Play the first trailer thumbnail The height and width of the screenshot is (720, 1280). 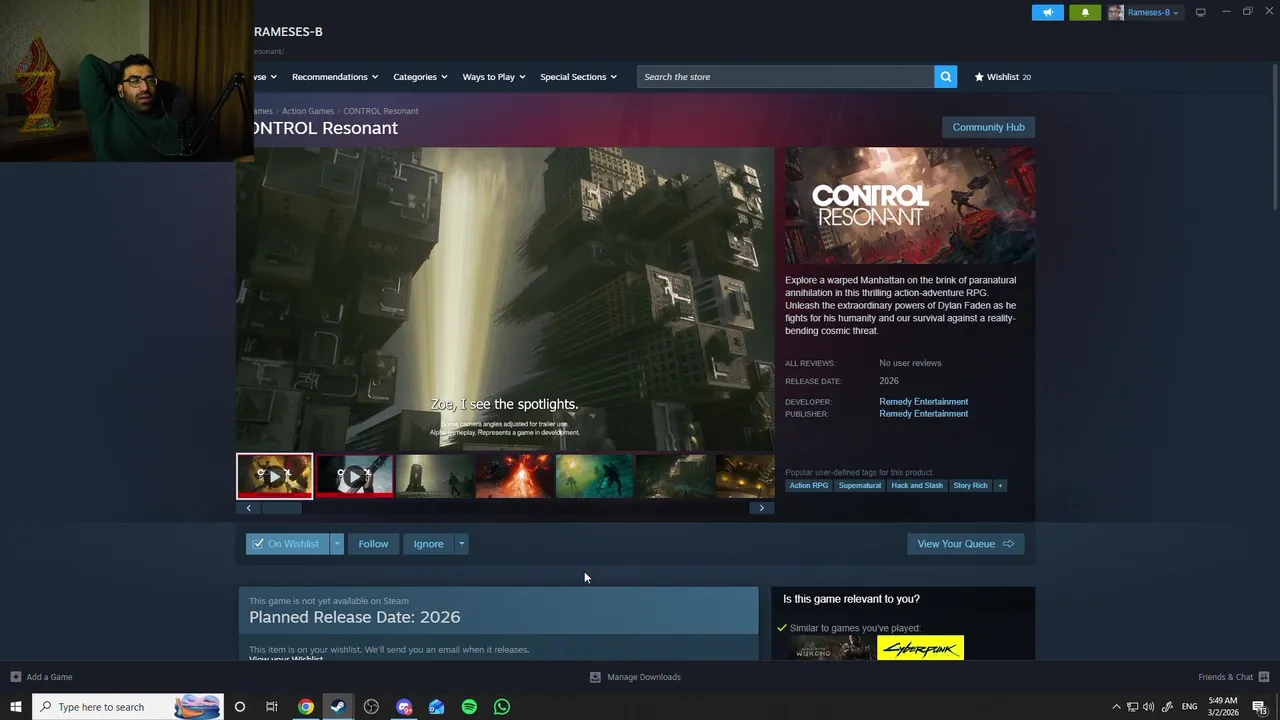click(274, 476)
